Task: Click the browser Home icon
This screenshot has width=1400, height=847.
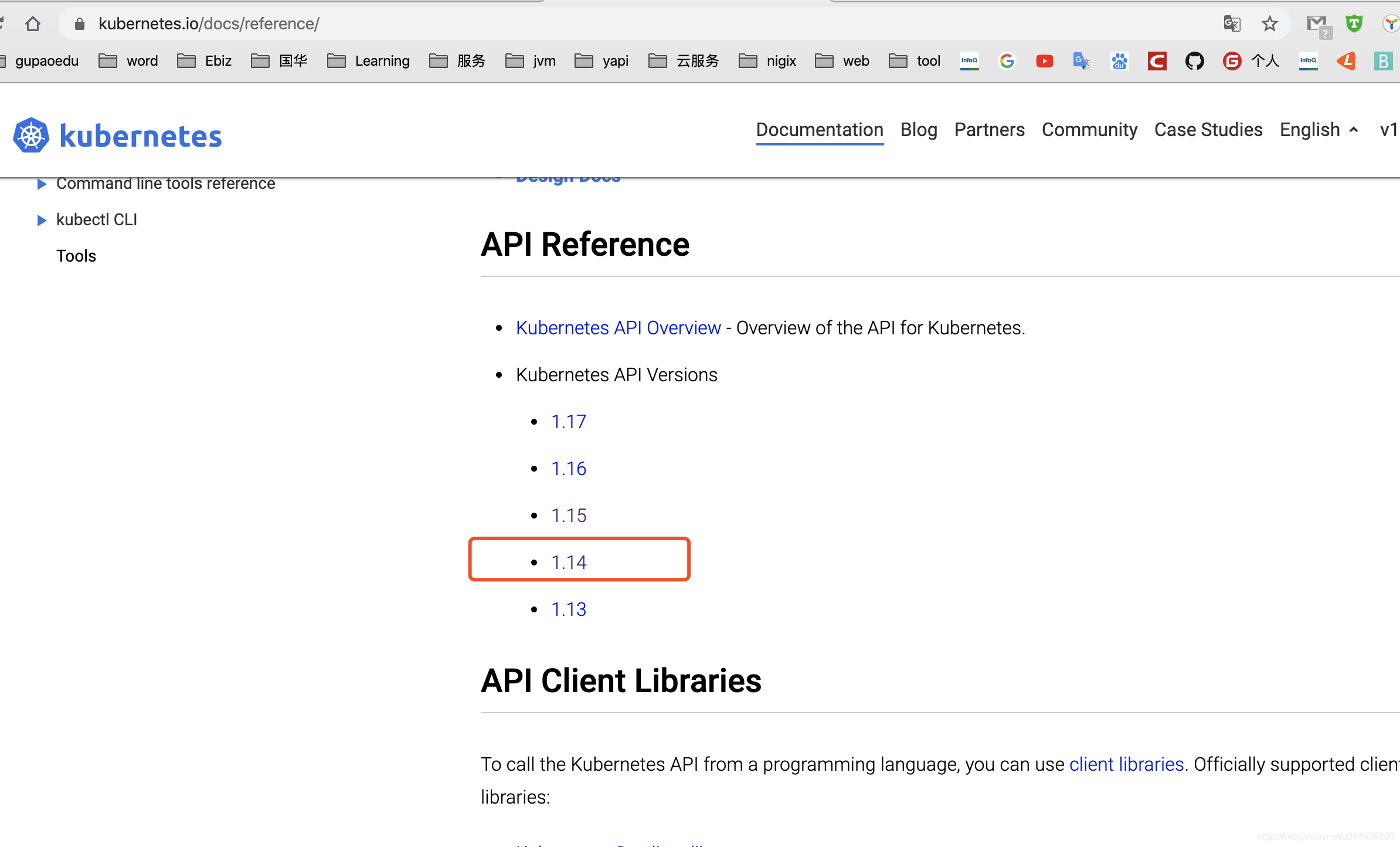Action: click(33, 24)
